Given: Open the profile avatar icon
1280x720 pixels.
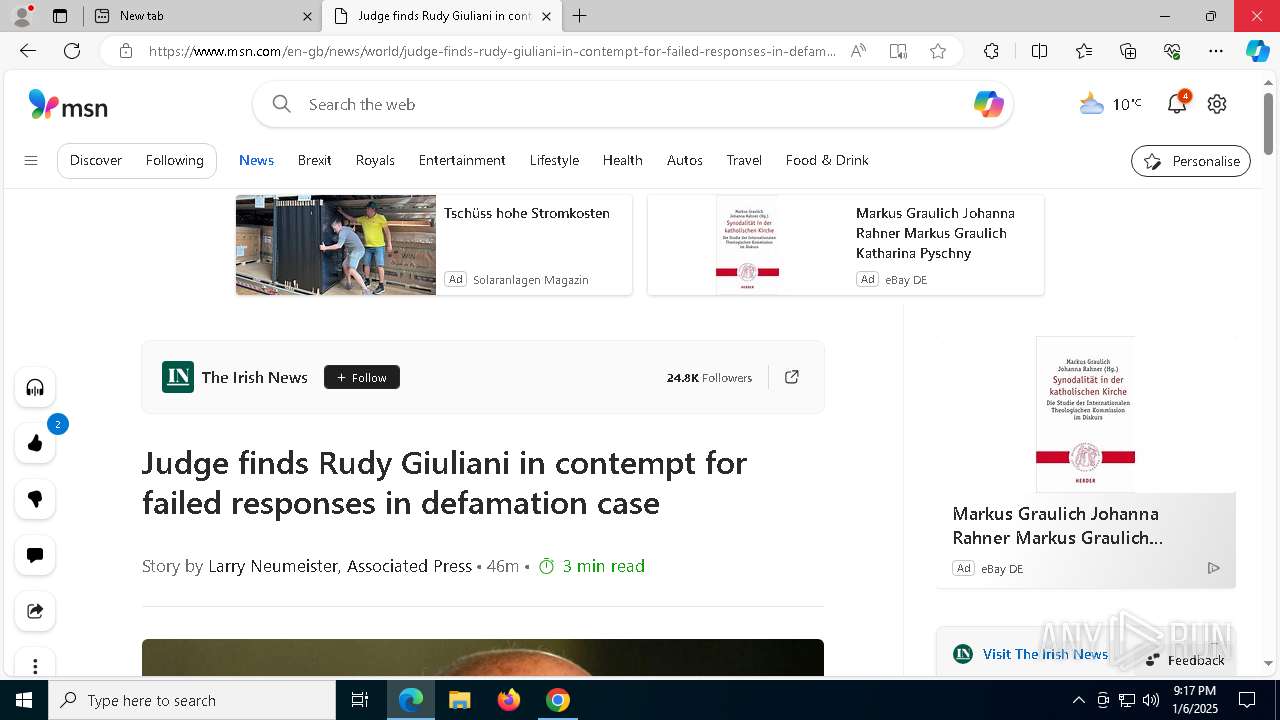Looking at the screenshot, I should [22, 15].
